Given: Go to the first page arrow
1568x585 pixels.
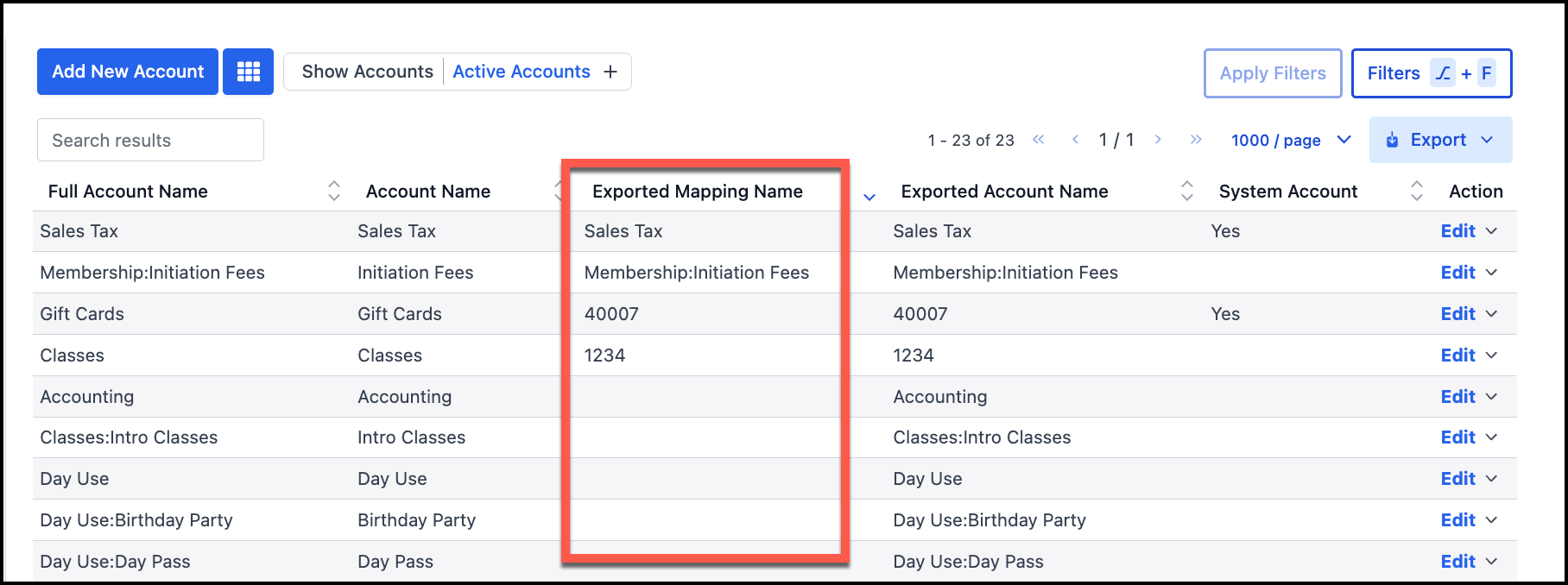Looking at the screenshot, I should click(x=1038, y=140).
